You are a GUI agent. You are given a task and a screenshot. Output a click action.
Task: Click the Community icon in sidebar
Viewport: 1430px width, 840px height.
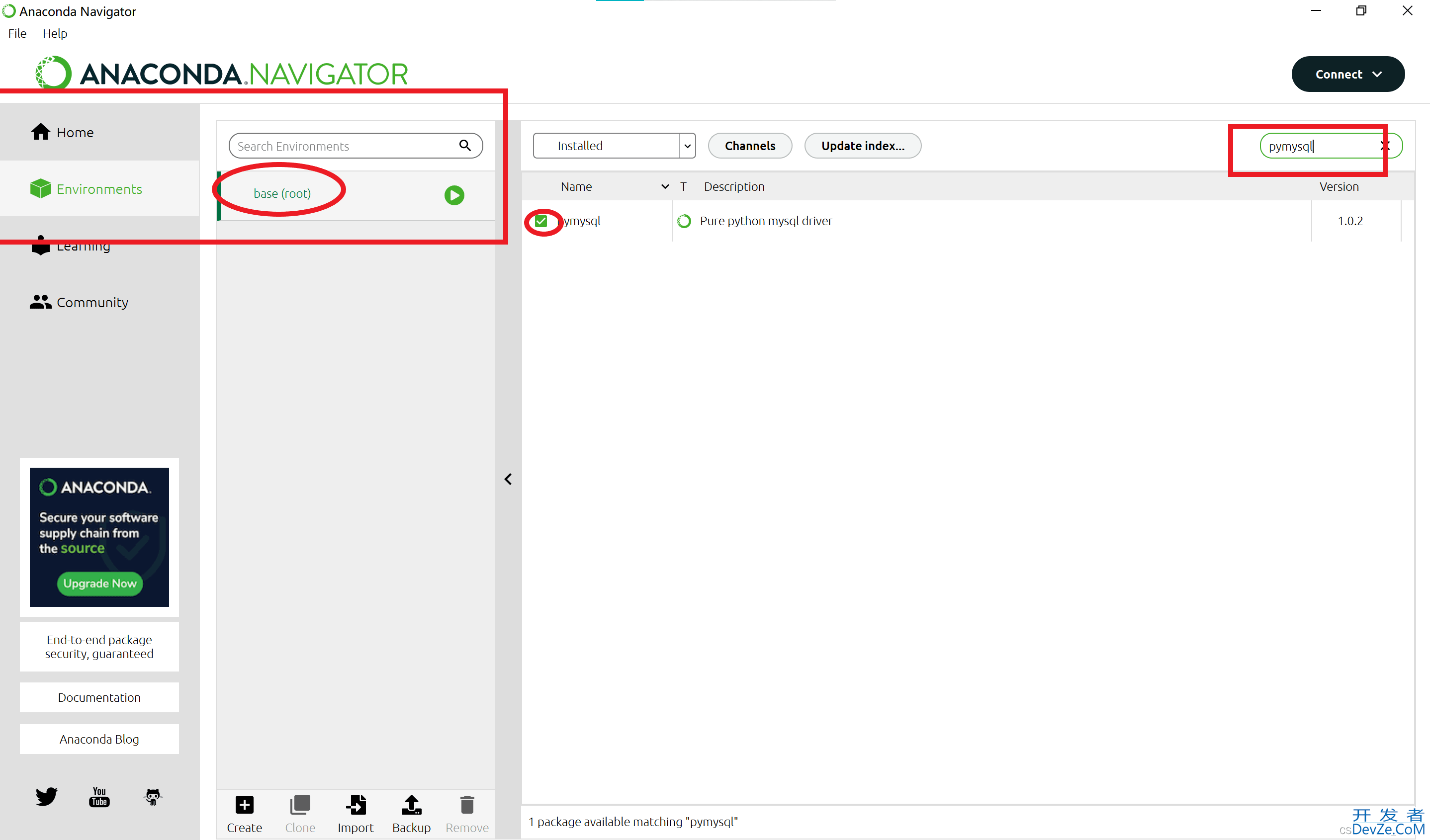point(40,302)
